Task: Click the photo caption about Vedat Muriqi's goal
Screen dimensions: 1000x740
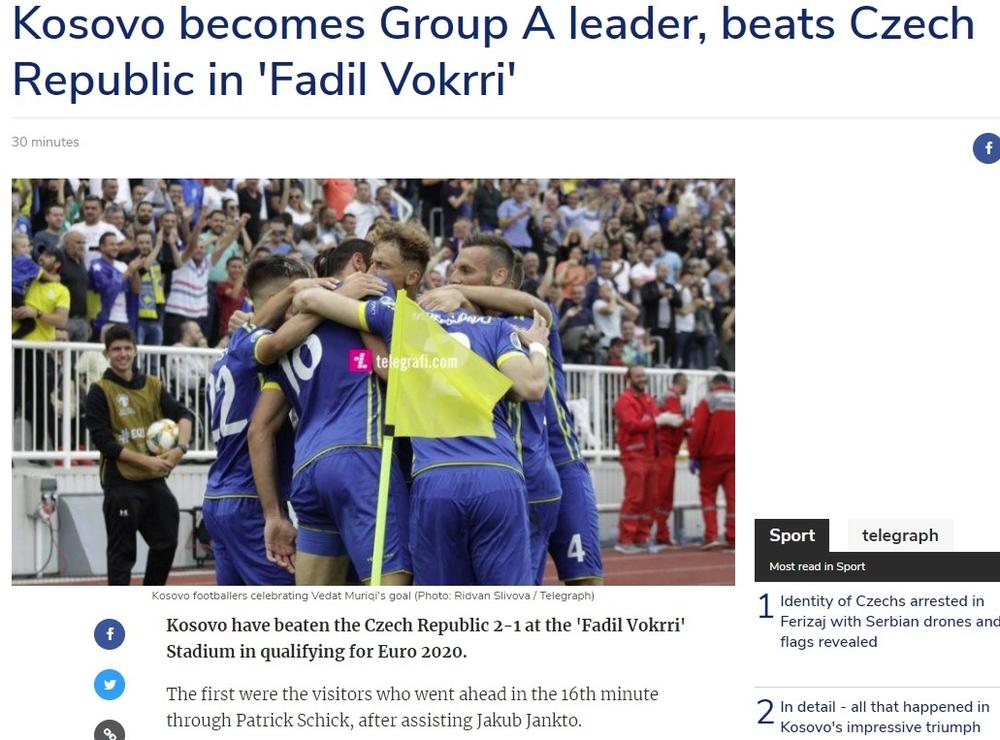Action: pyautogui.click(x=373, y=596)
